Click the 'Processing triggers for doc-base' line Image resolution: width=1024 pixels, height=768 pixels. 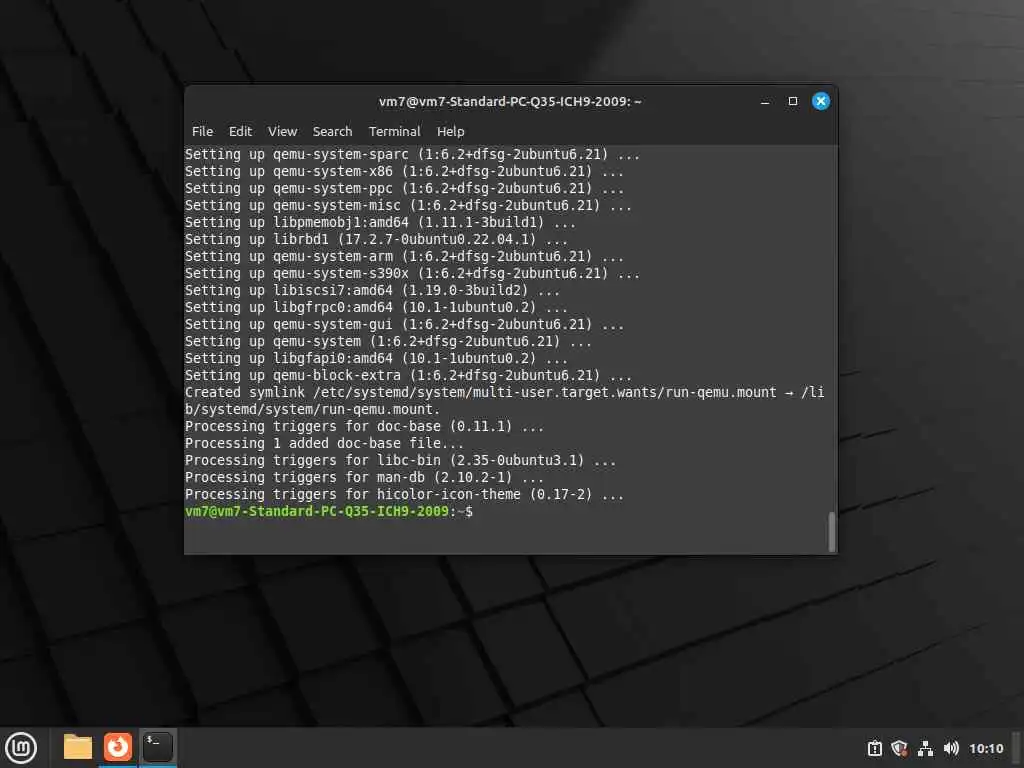[x=364, y=426]
